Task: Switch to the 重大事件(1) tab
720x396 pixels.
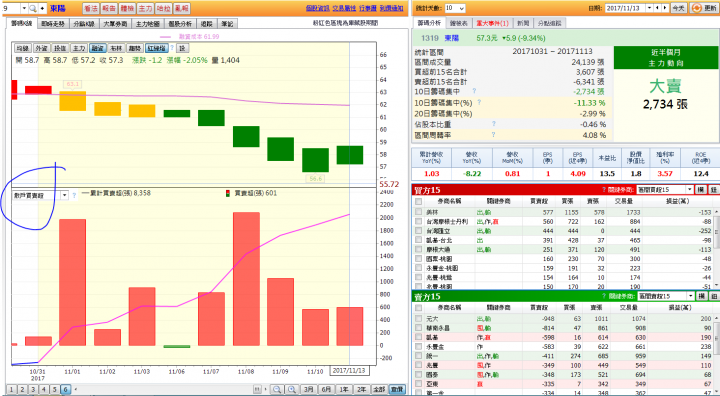Action: point(492,23)
